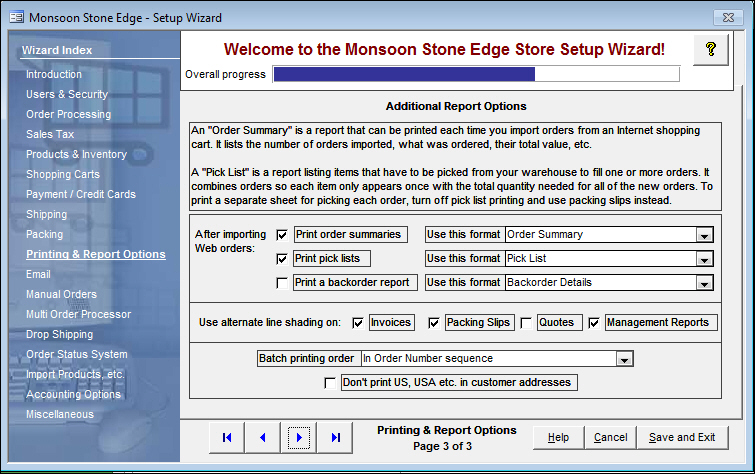Click the Overall progress bar

click(x=476, y=74)
